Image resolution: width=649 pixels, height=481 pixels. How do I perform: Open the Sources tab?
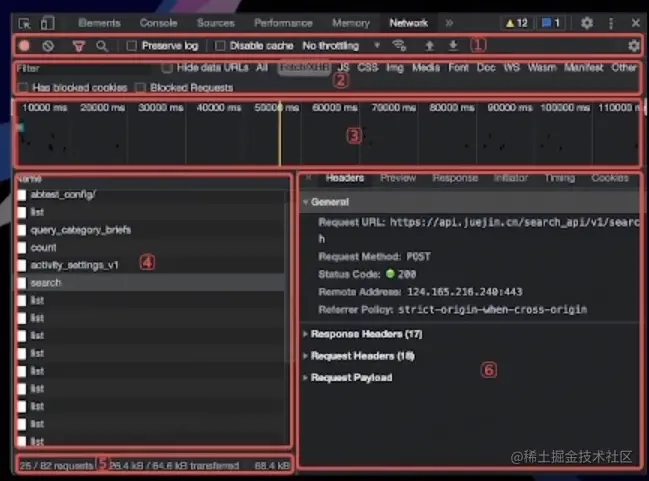click(x=216, y=23)
